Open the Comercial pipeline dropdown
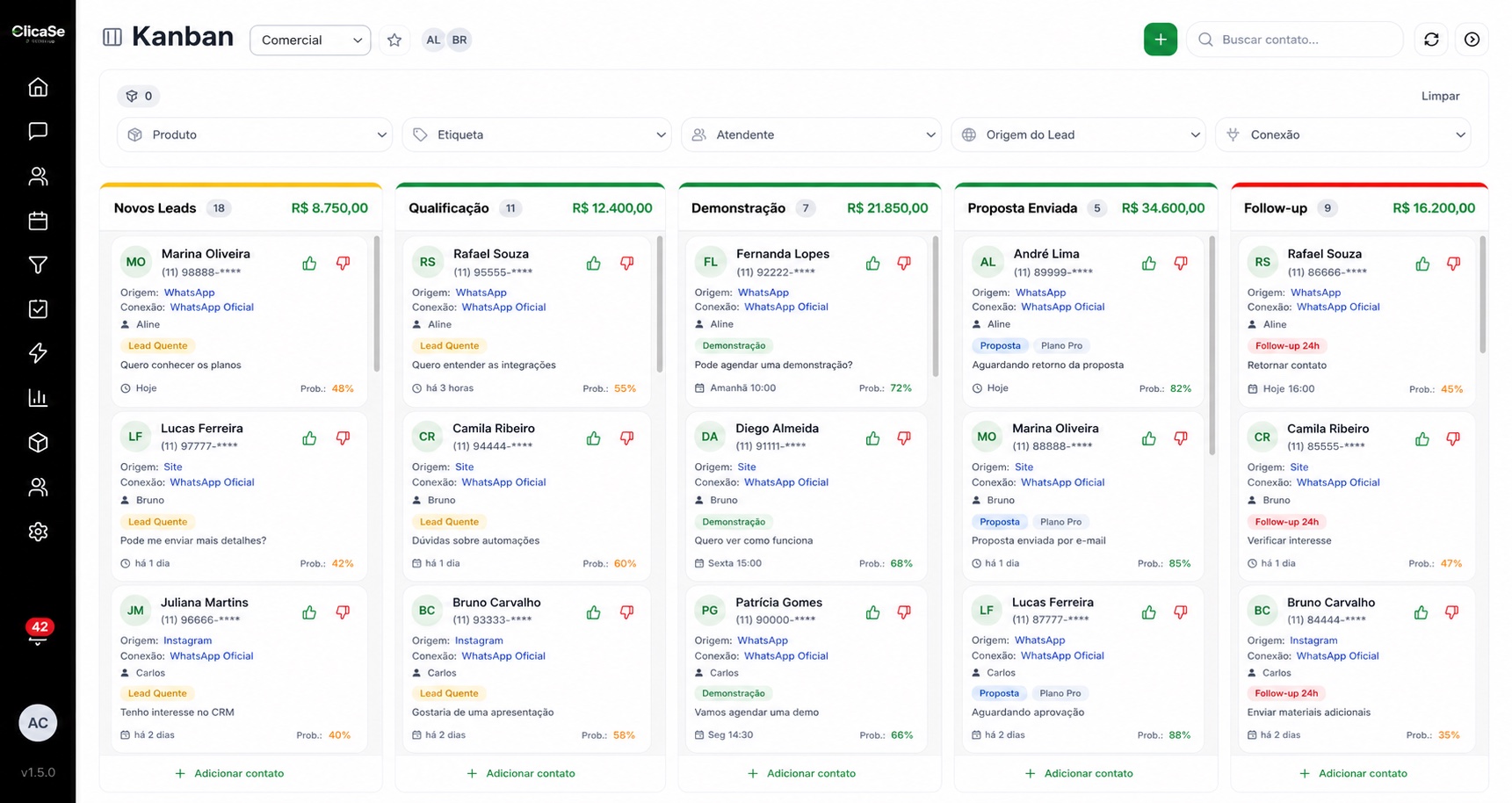 [x=310, y=40]
